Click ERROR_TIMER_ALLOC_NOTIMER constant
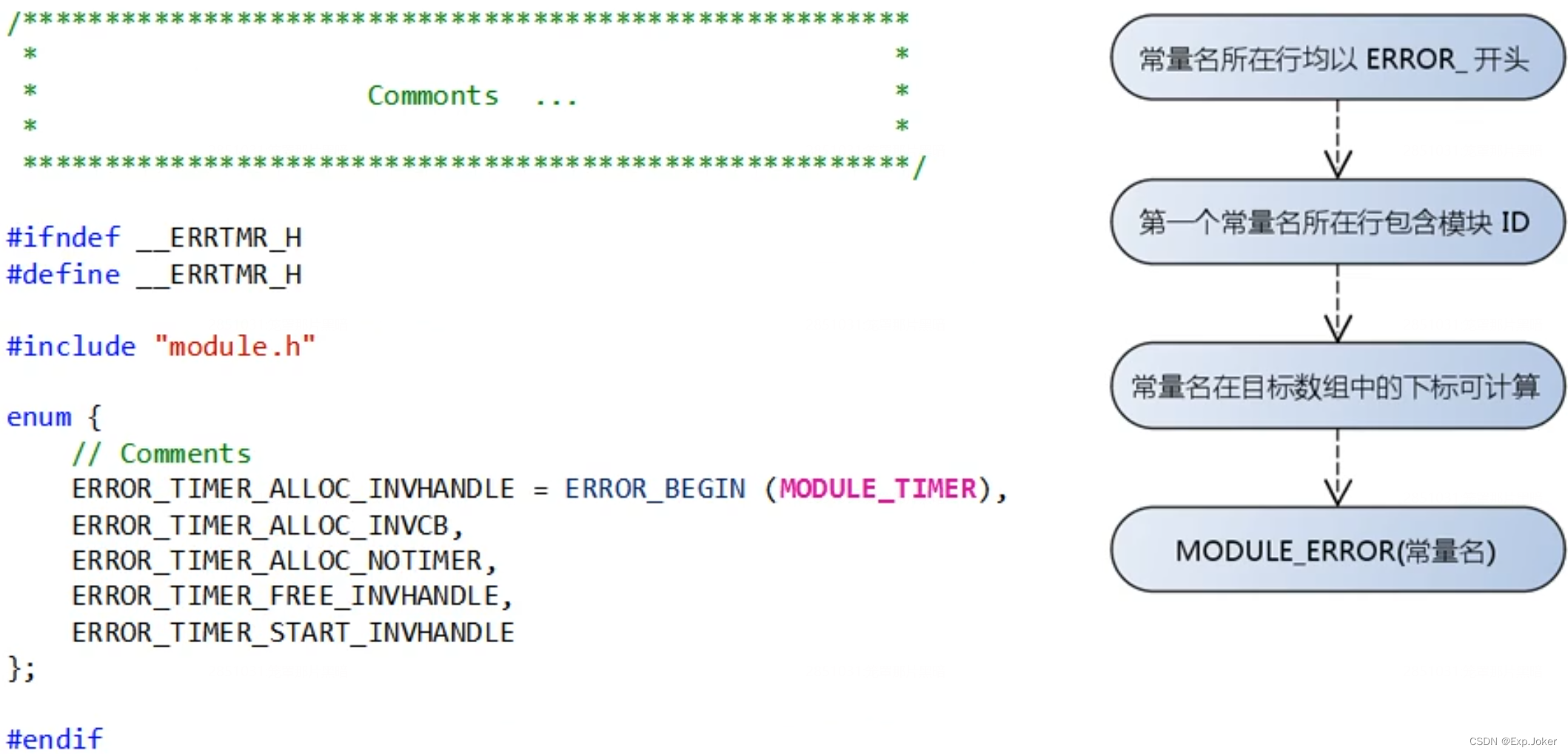1568x754 pixels. pyautogui.click(x=283, y=561)
